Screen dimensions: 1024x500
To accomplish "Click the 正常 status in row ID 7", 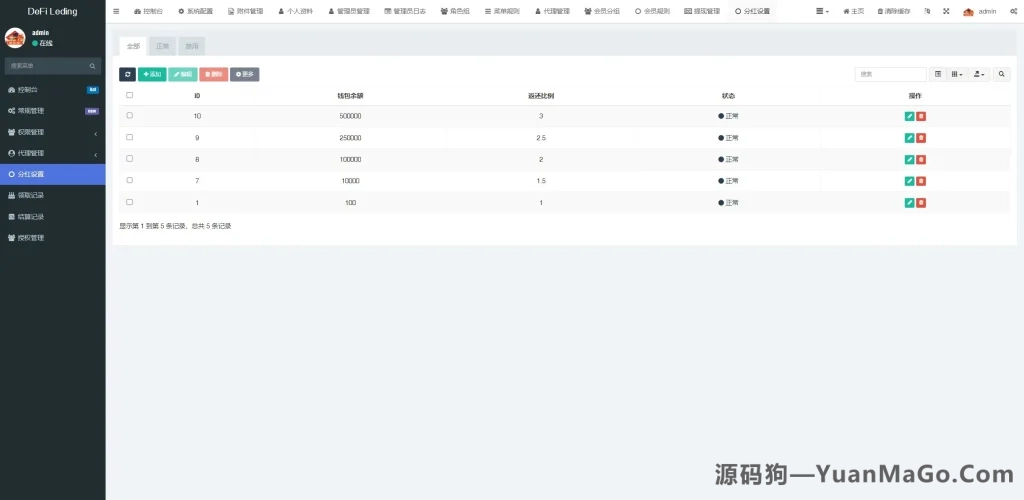I will 728,181.
